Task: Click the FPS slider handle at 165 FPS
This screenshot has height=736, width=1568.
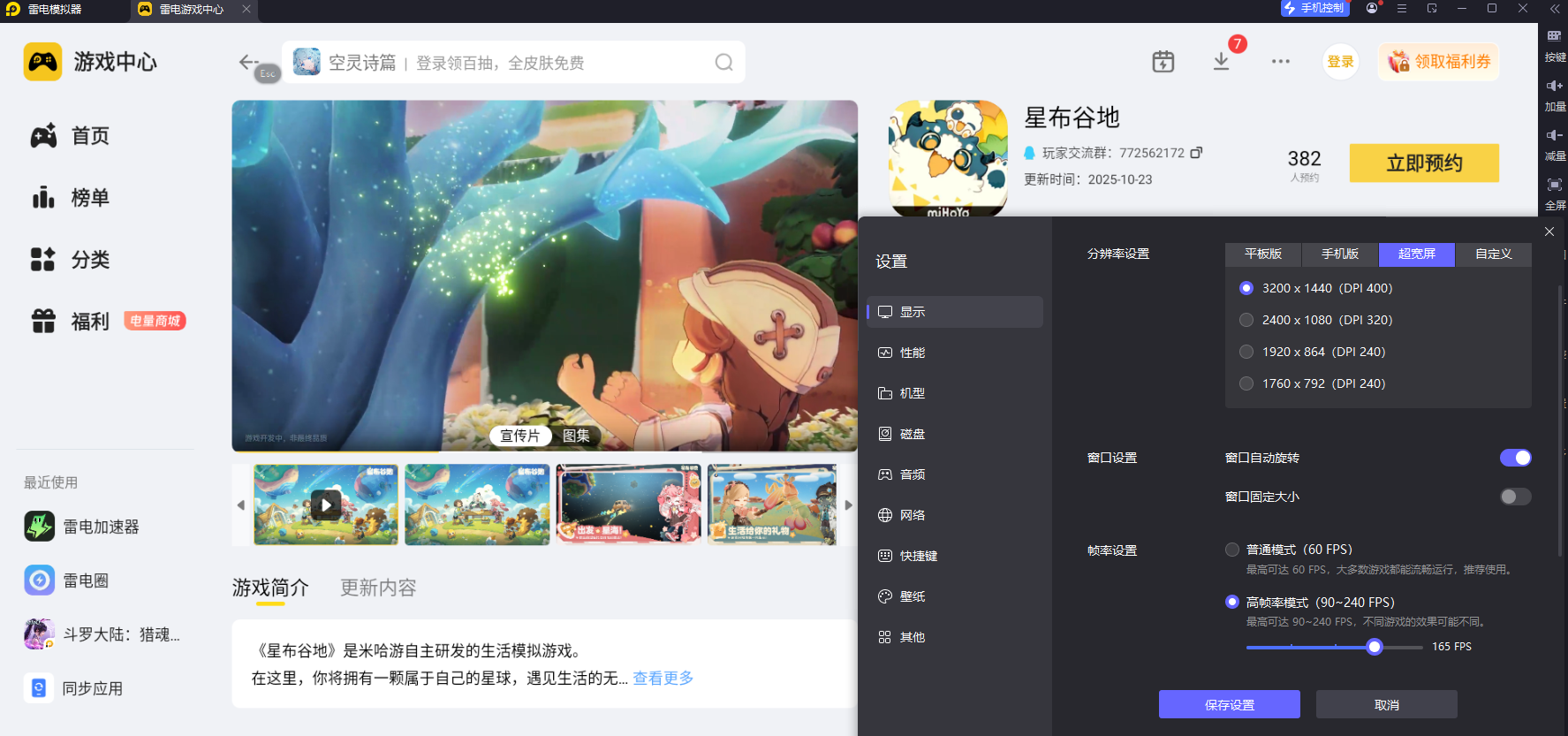Action: (x=1374, y=647)
